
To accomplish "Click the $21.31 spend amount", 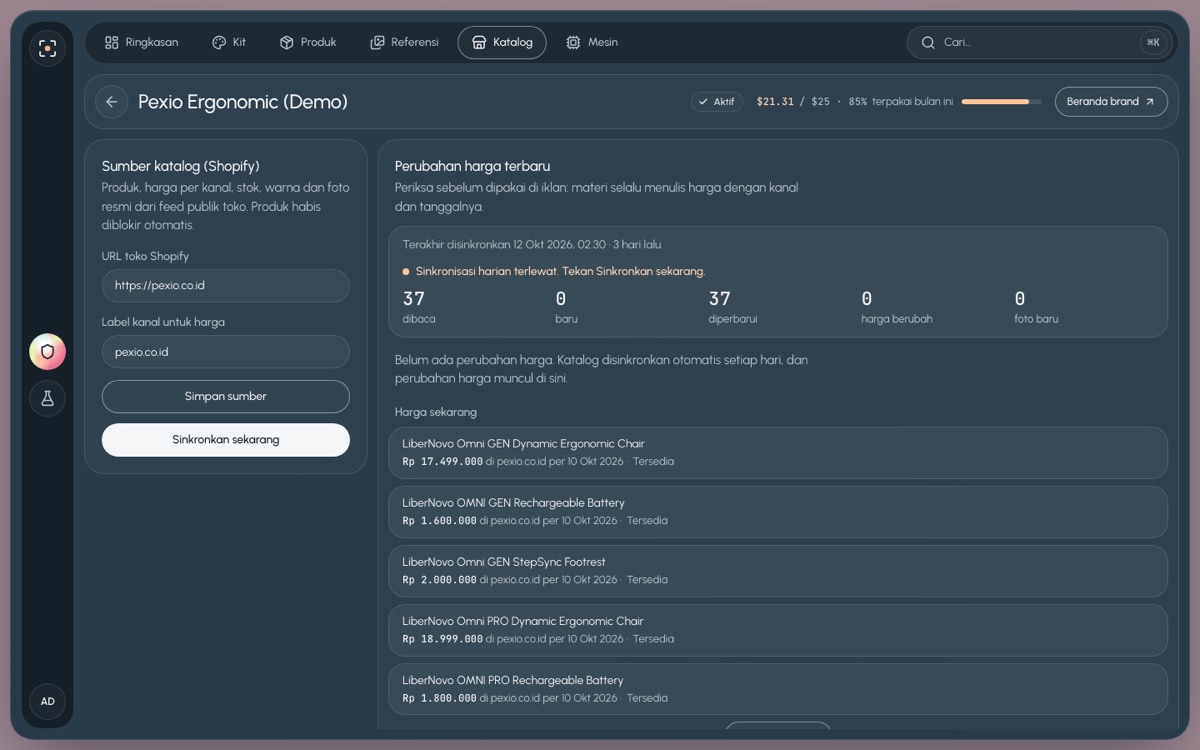I will [x=775, y=102].
